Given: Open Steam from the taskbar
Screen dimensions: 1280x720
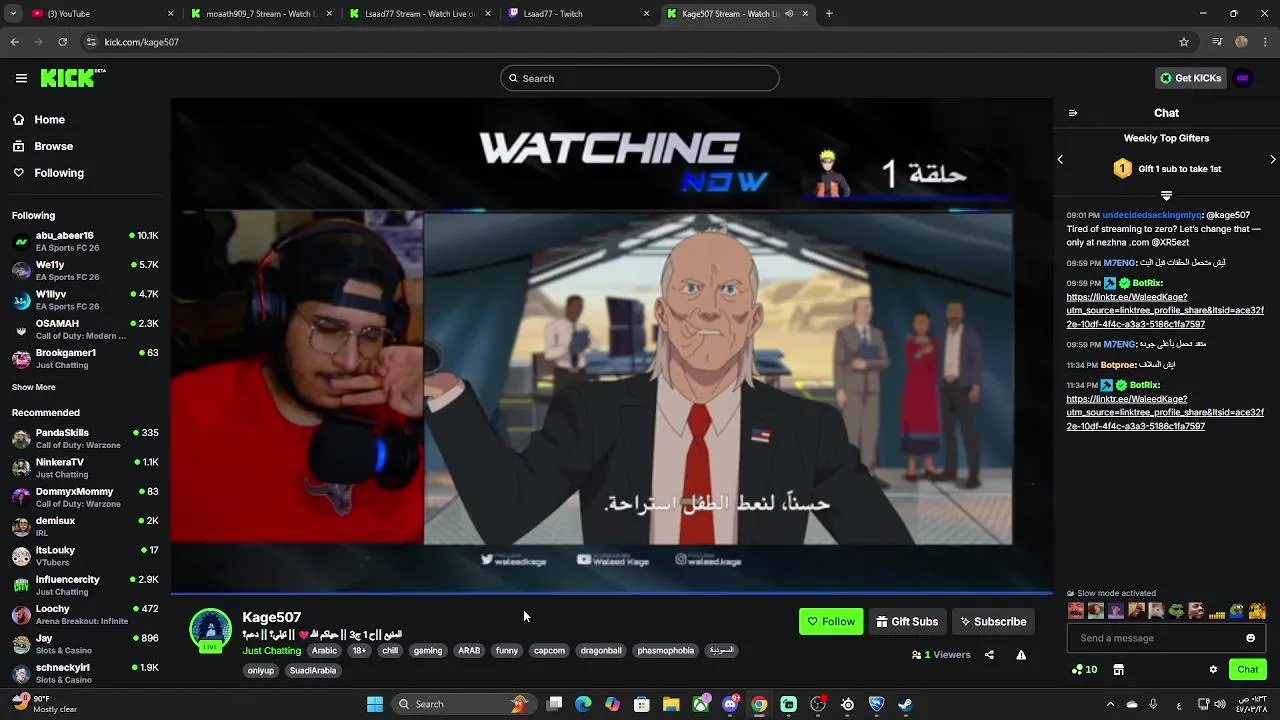Looking at the screenshot, I should [905, 704].
